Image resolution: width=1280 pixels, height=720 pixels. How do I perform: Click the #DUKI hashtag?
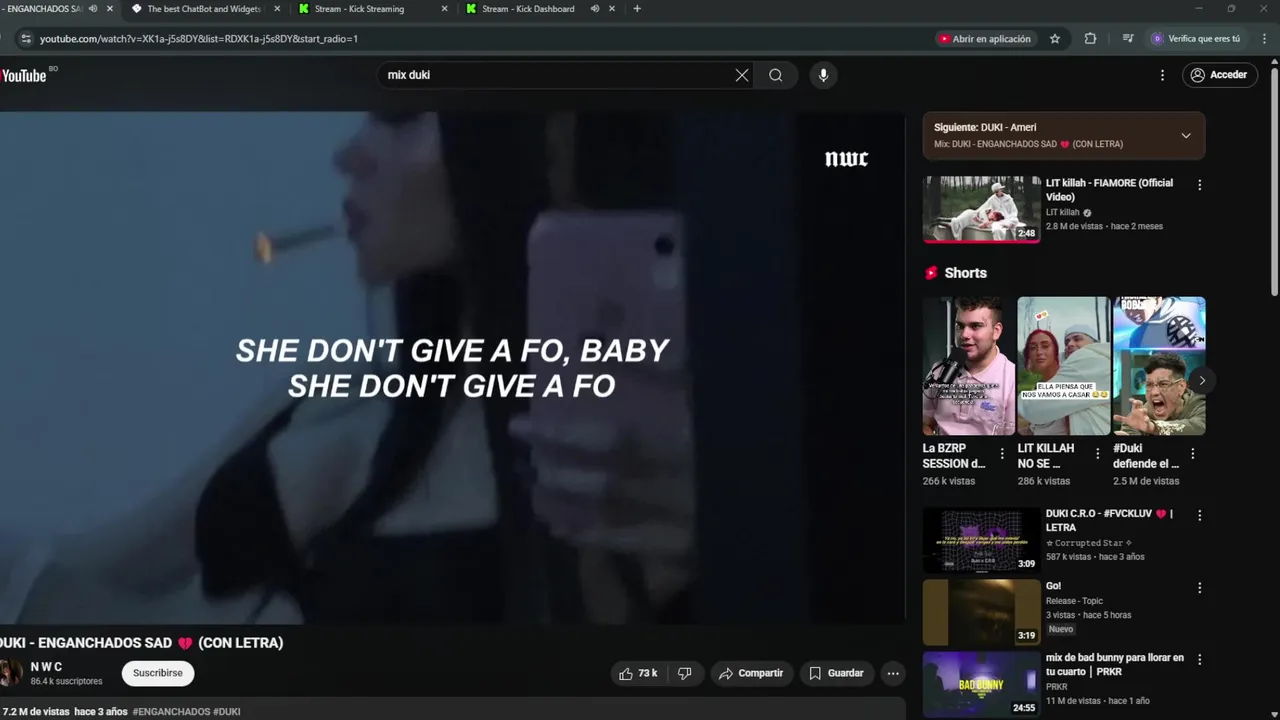(227, 712)
